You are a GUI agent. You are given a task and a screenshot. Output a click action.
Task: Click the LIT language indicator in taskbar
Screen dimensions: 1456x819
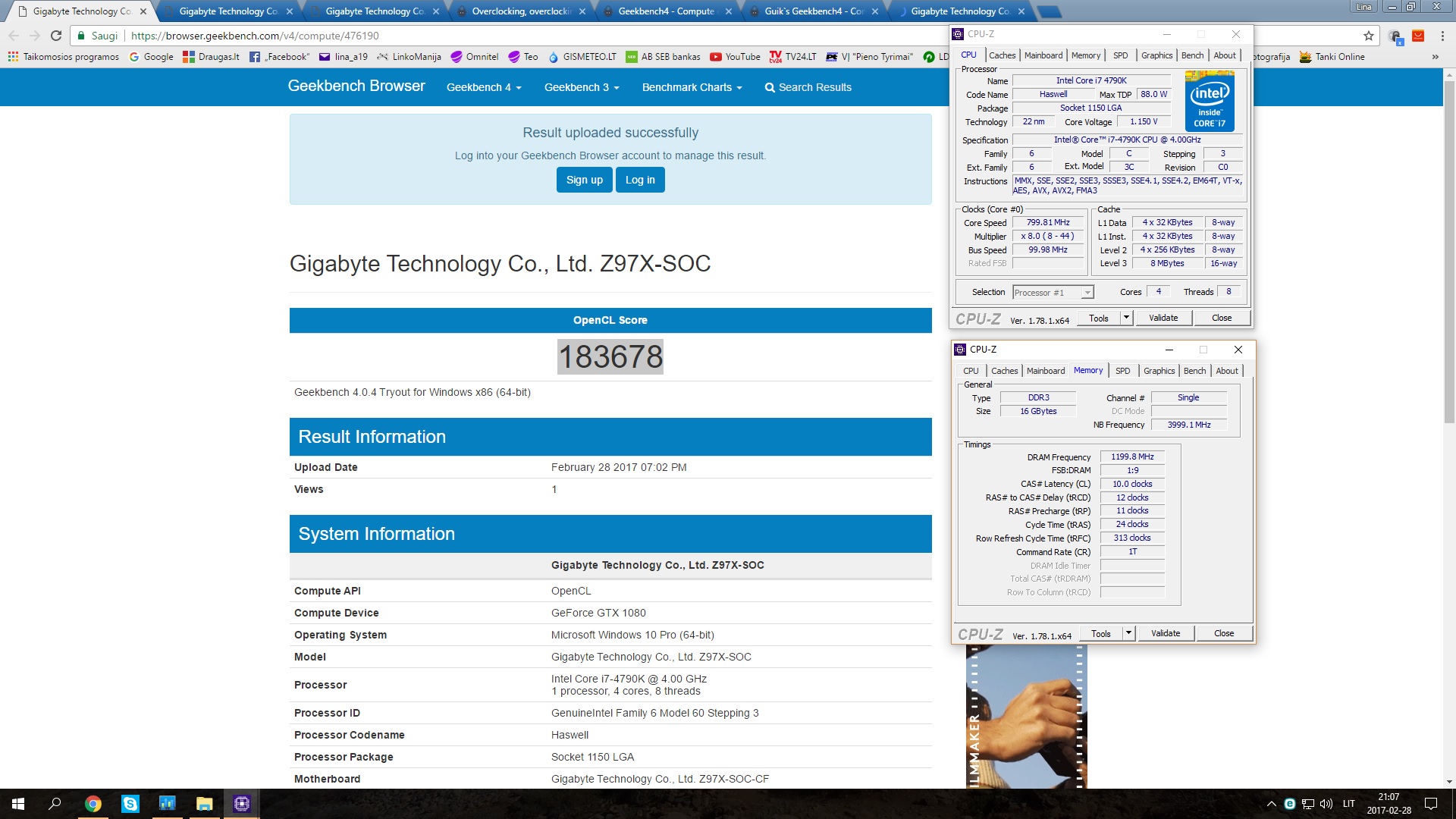1349,804
